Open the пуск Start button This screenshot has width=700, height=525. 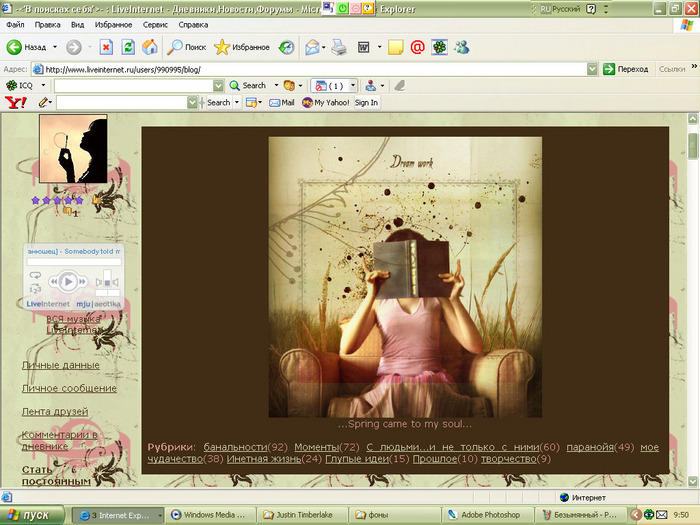31,515
